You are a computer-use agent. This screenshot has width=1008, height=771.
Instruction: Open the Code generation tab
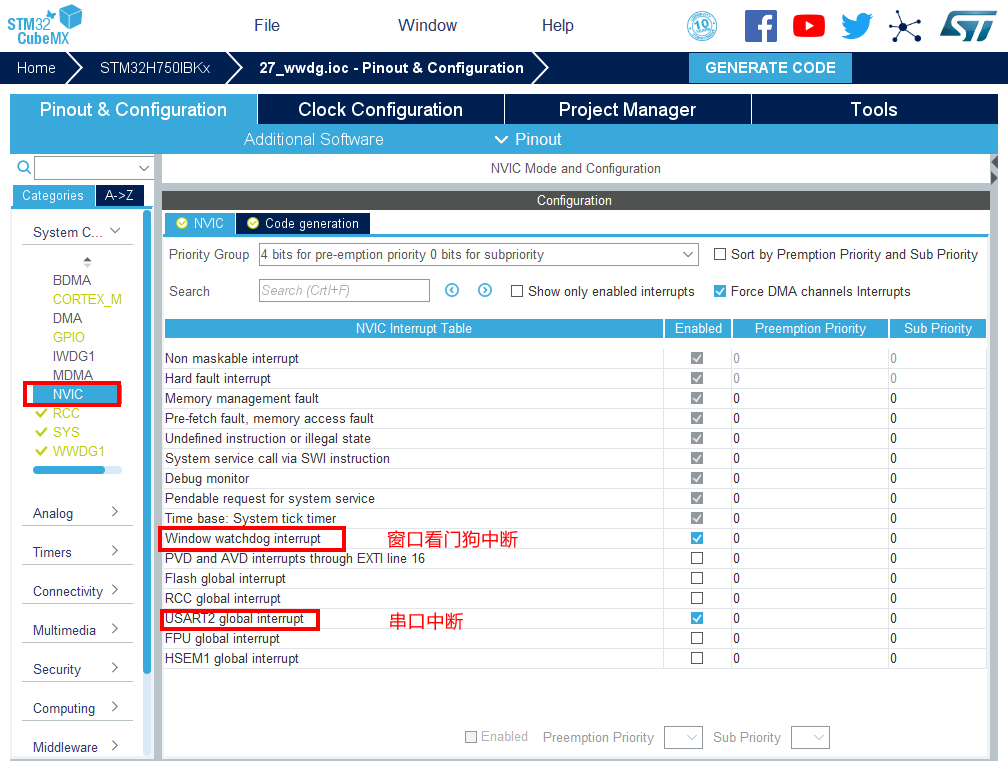click(x=303, y=223)
